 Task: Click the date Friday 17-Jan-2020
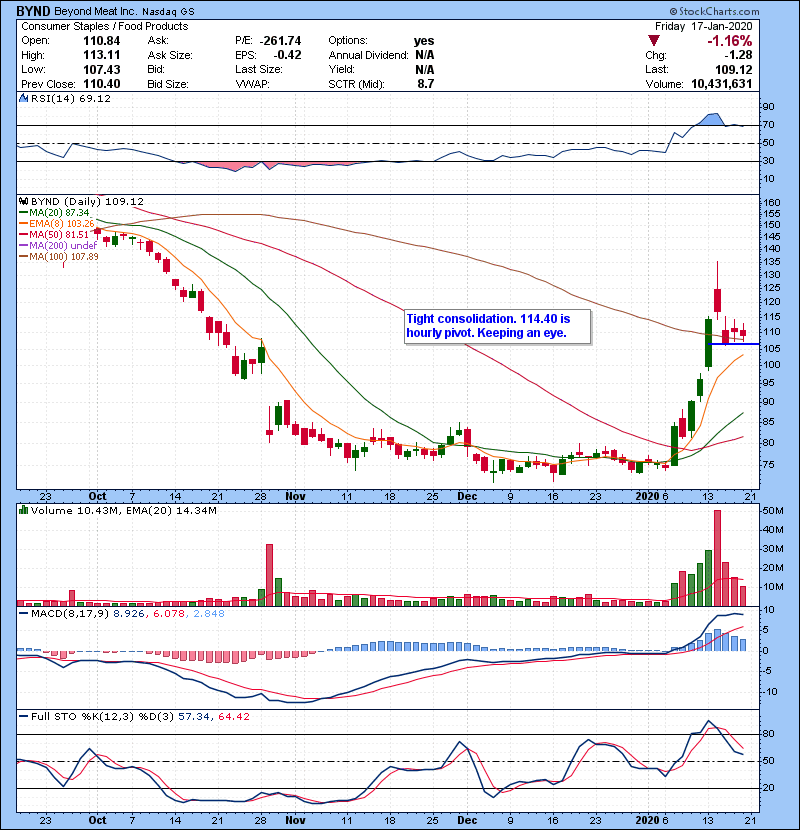coord(704,26)
